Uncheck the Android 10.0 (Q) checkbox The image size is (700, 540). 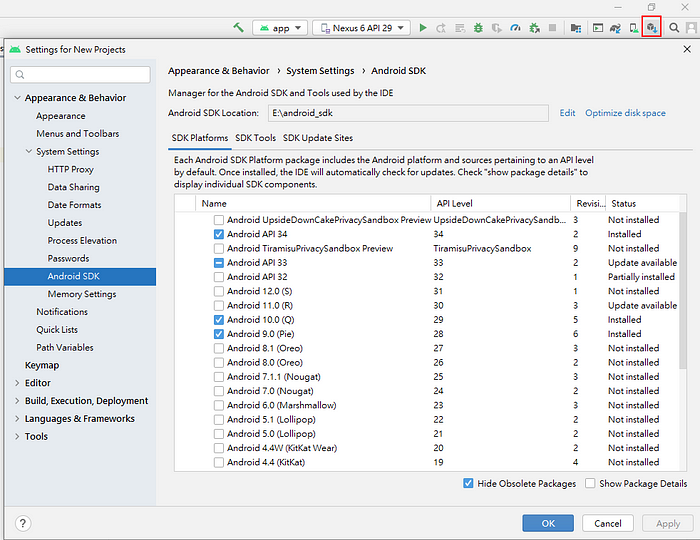click(x=219, y=320)
